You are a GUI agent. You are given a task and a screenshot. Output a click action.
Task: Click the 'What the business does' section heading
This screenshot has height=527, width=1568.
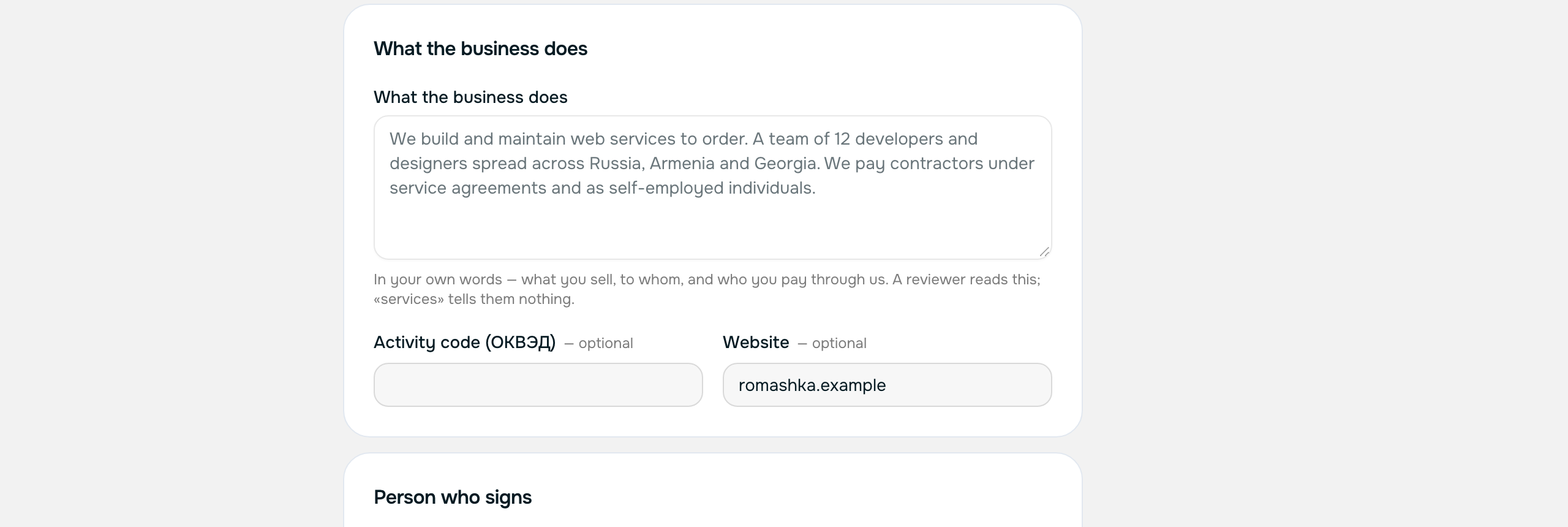(x=480, y=48)
